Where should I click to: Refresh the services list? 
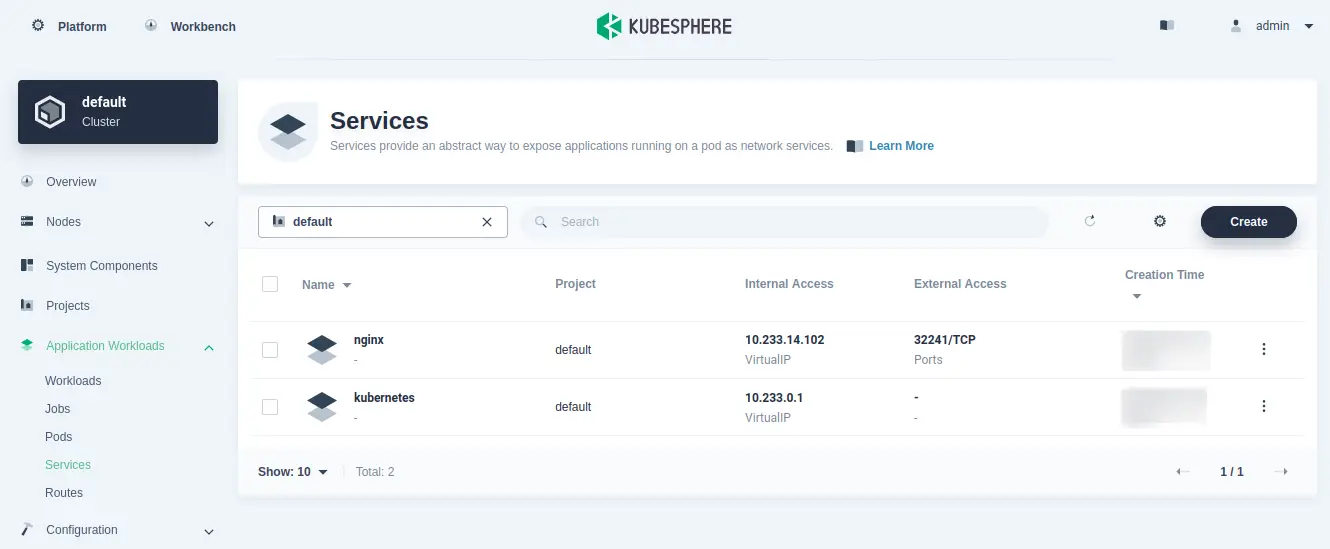(1090, 221)
